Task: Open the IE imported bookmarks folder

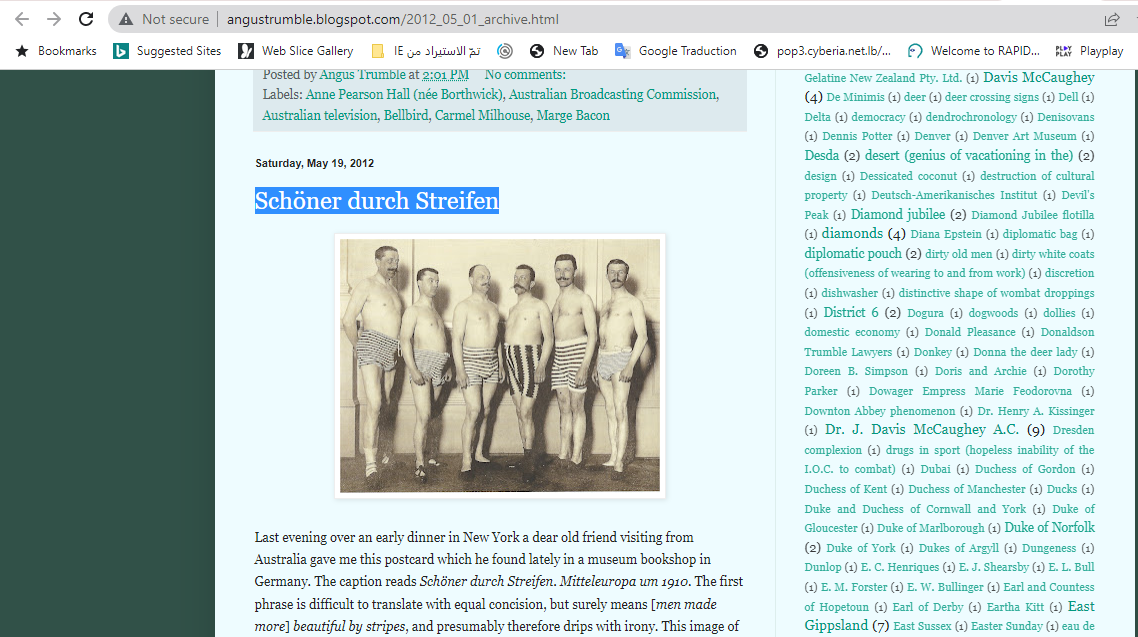Action: click(x=425, y=51)
